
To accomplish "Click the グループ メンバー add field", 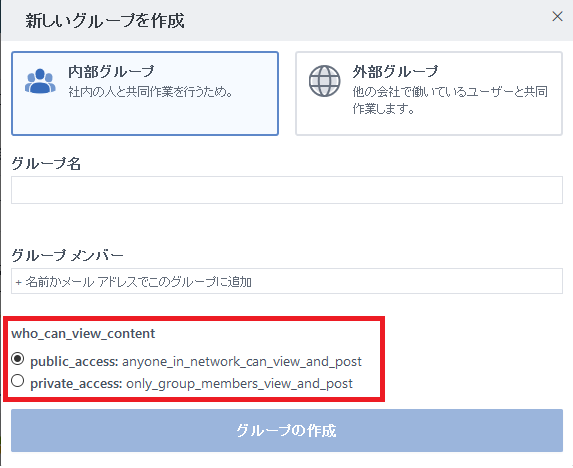I will click(287, 281).
